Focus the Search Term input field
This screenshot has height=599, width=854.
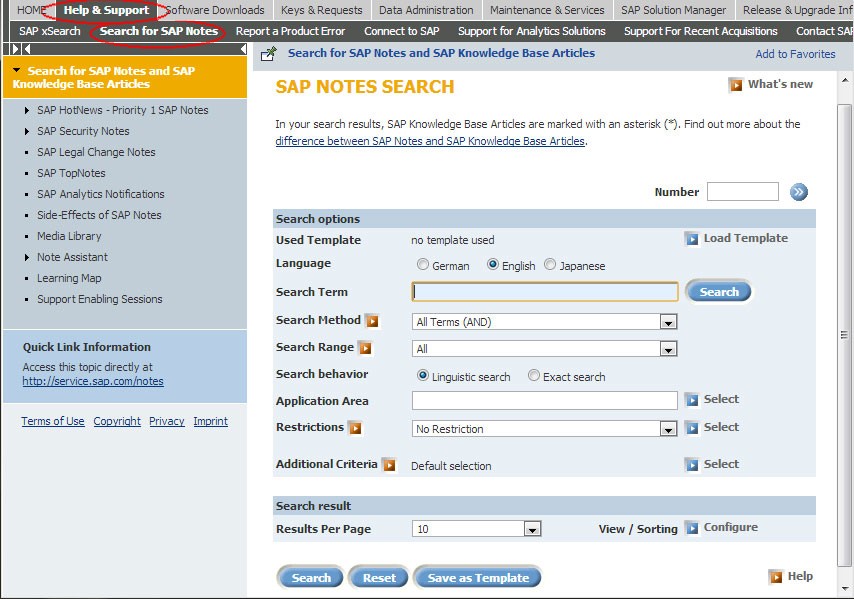545,292
